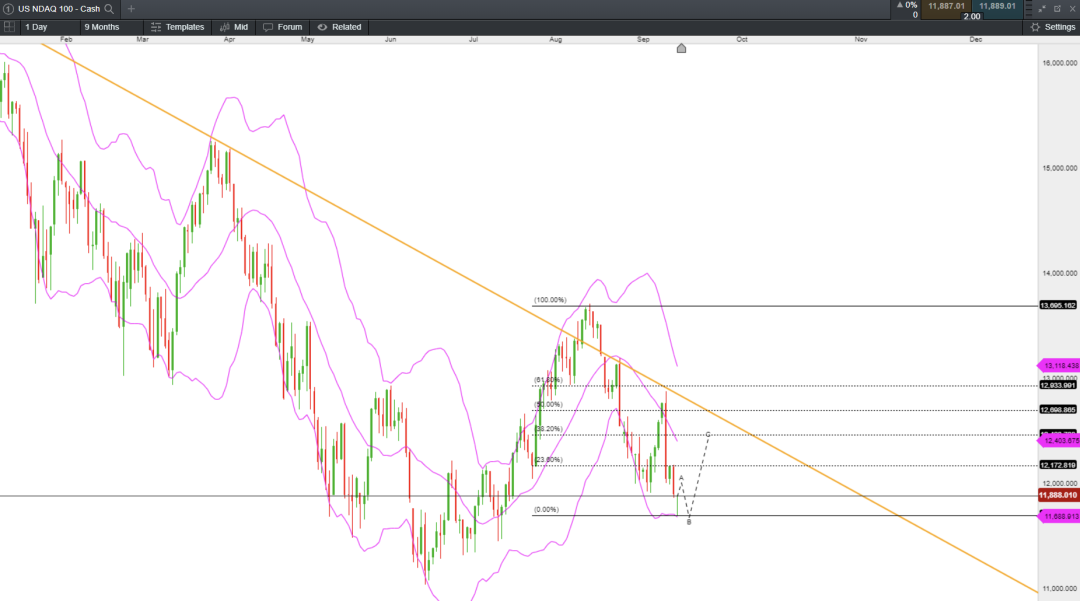This screenshot has height=601, width=1080.
Task: Click the 11,000.000 price axis label
Action: coord(1059,589)
